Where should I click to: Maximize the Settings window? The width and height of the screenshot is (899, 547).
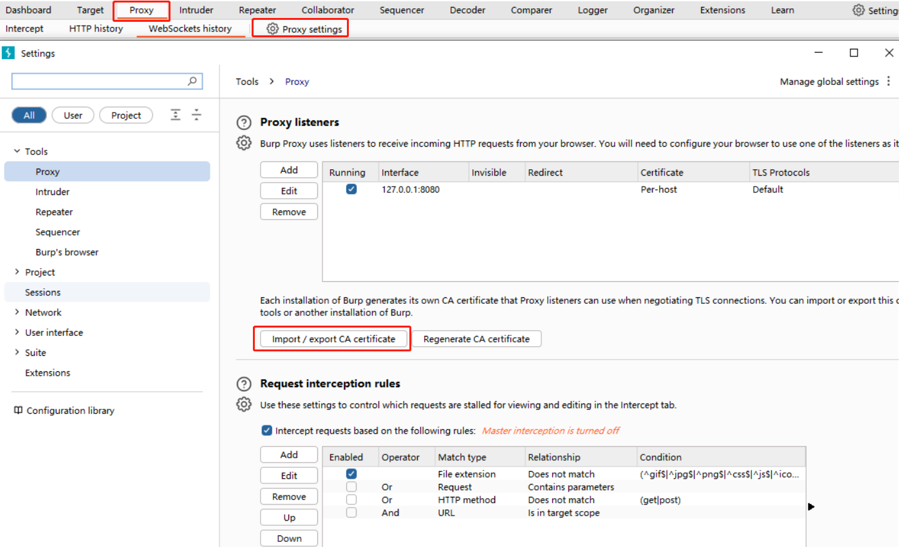point(854,52)
